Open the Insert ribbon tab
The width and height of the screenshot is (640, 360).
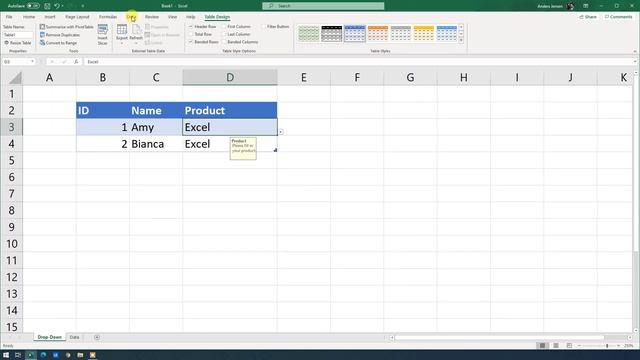point(50,17)
